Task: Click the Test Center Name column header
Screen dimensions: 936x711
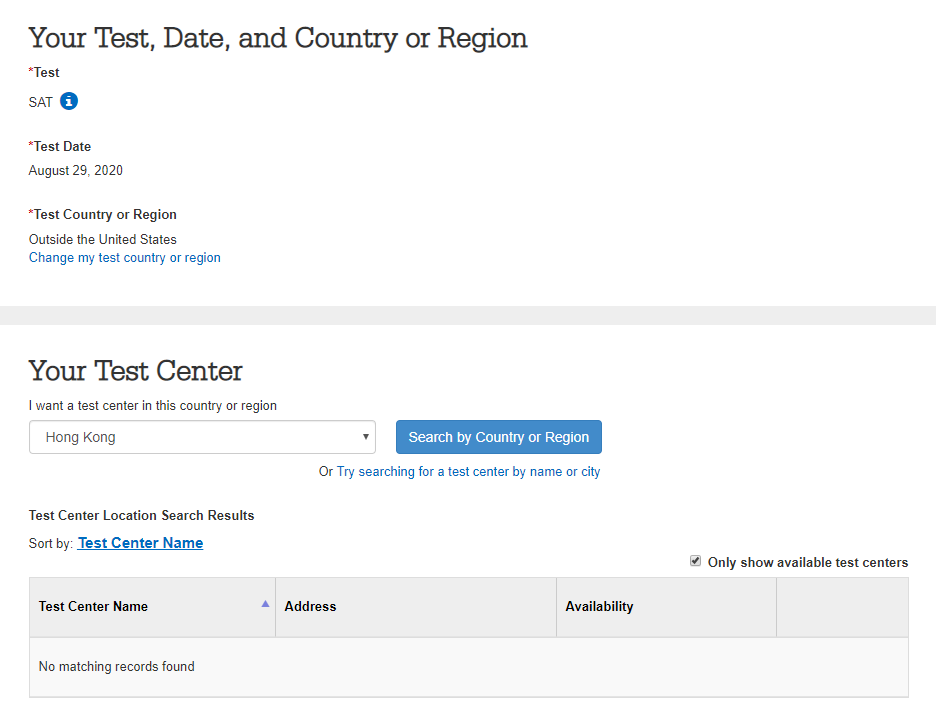Action: [x=152, y=607]
